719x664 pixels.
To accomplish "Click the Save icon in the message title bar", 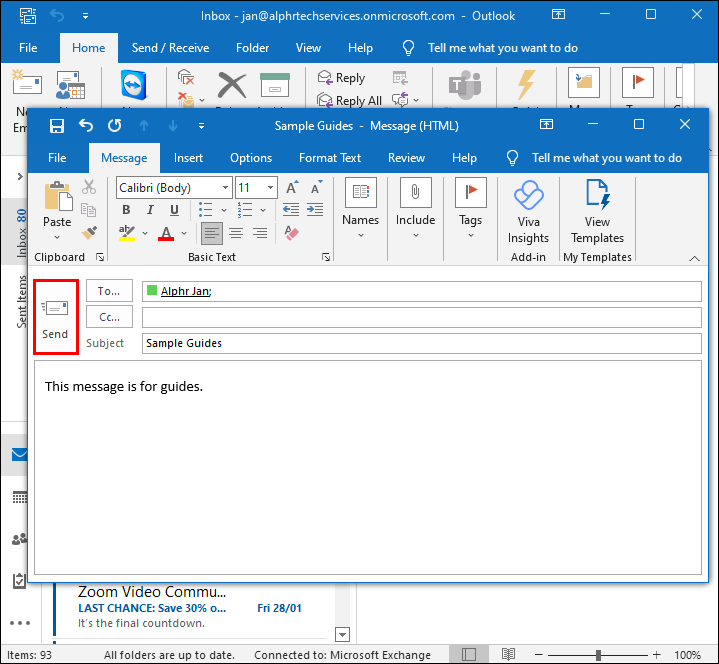I will (56, 126).
